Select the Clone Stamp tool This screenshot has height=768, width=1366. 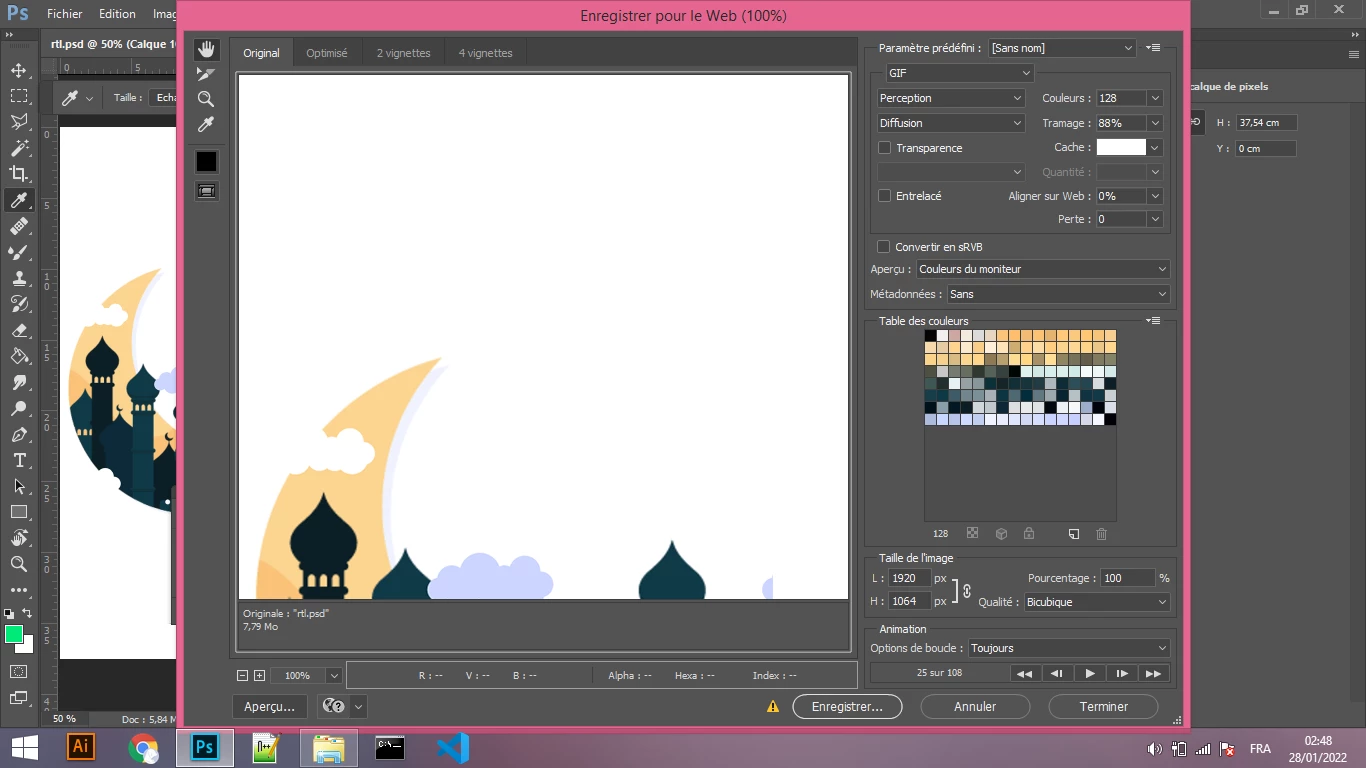[x=18, y=278]
